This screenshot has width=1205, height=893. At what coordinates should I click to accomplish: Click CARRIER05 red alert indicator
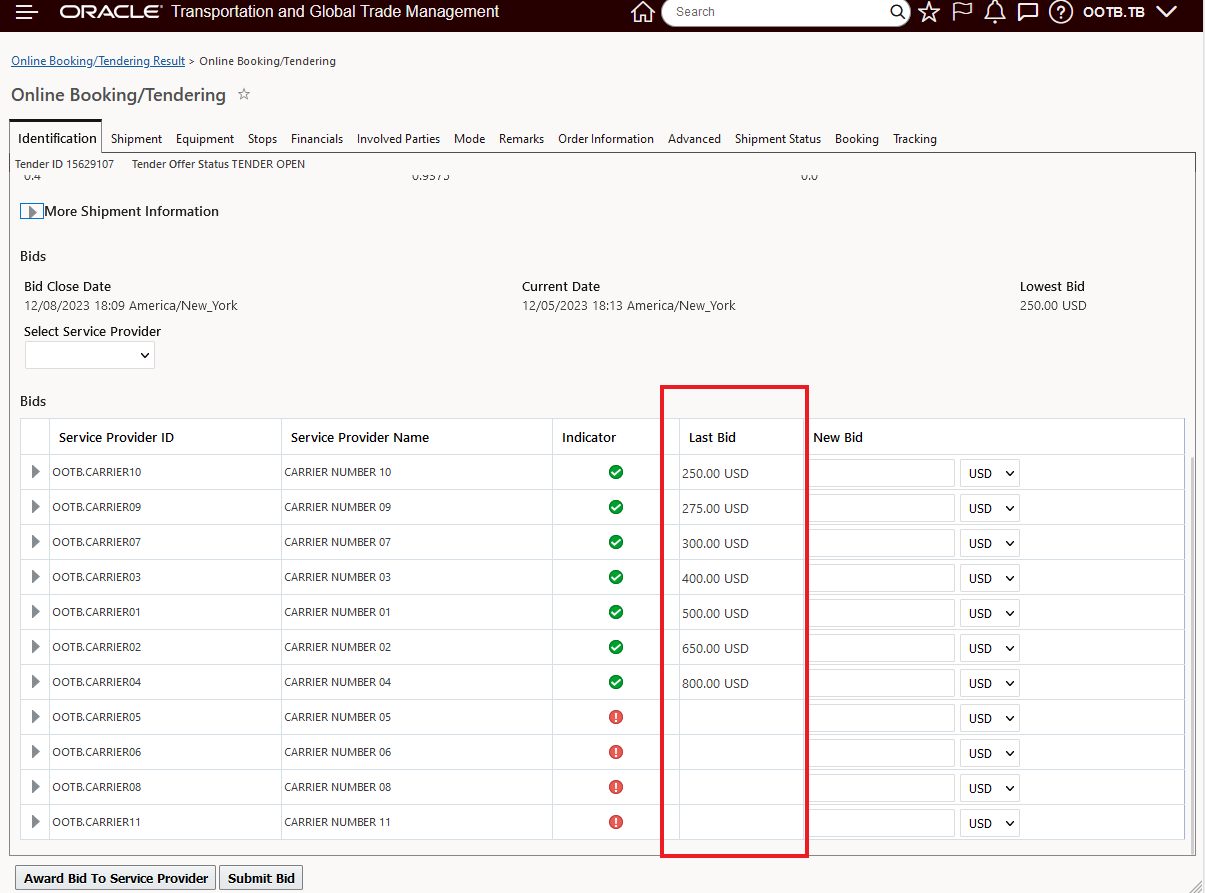616,717
